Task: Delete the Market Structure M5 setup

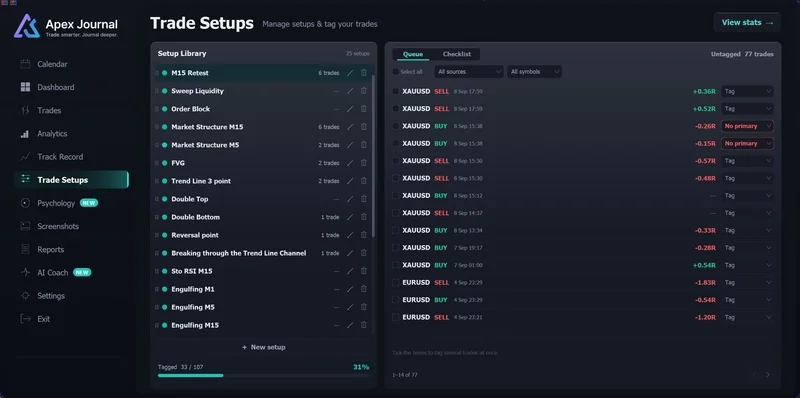Action: 364,145
